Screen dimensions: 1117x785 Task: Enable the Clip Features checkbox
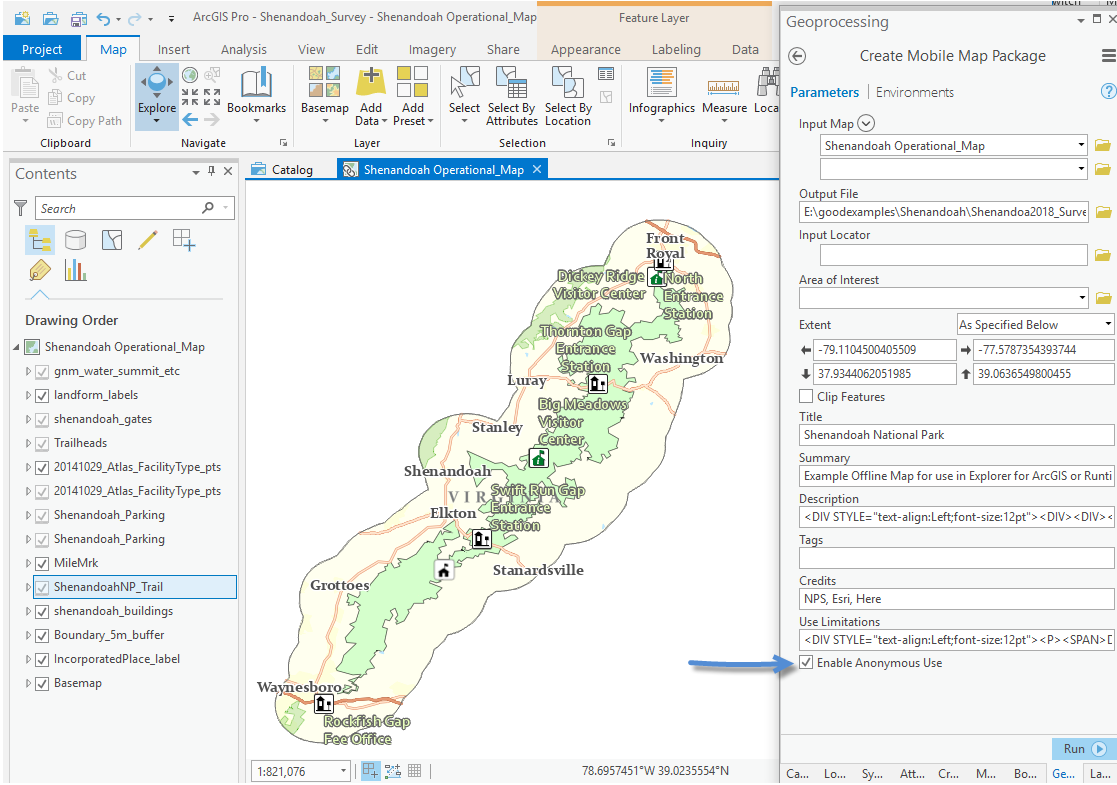tap(806, 397)
